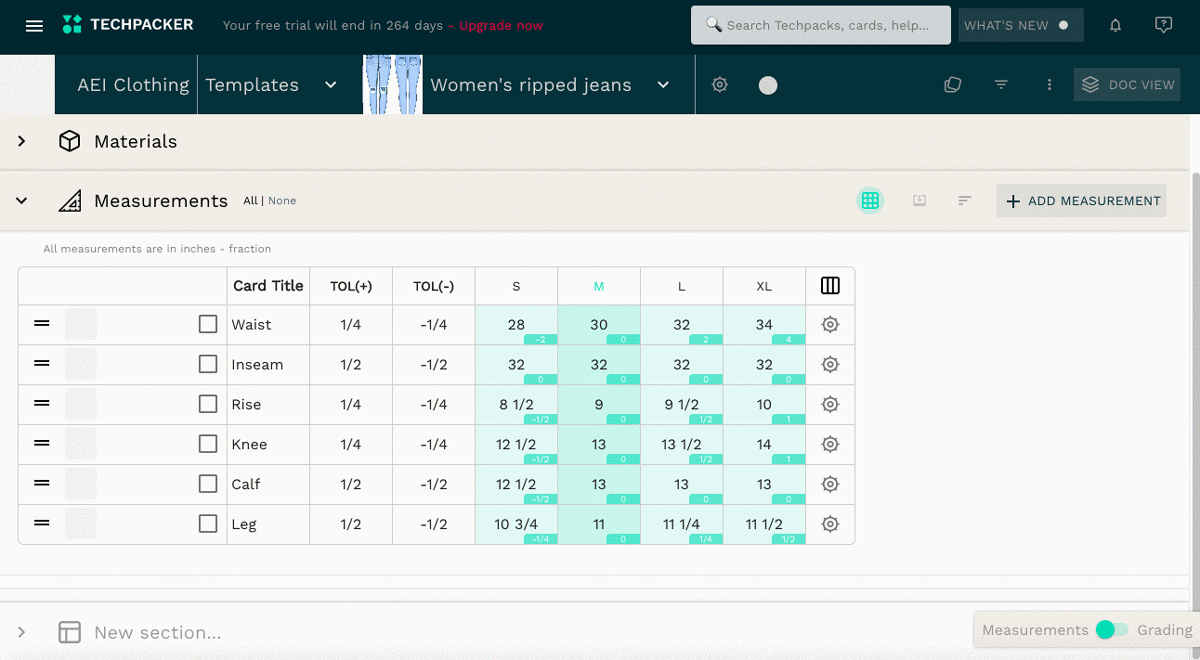
Task: Click the Measurements ruler icon
Action: click(x=69, y=201)
